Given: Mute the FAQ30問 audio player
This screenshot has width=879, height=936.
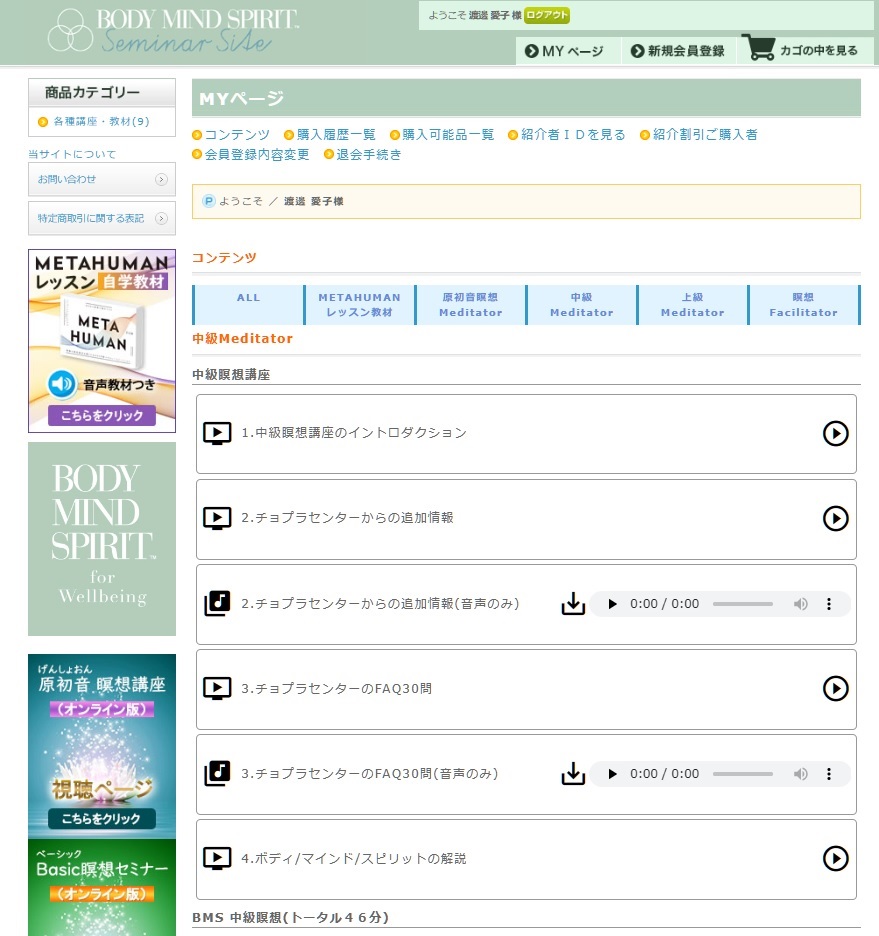Looking at the screenshot, I should (800, 774).
